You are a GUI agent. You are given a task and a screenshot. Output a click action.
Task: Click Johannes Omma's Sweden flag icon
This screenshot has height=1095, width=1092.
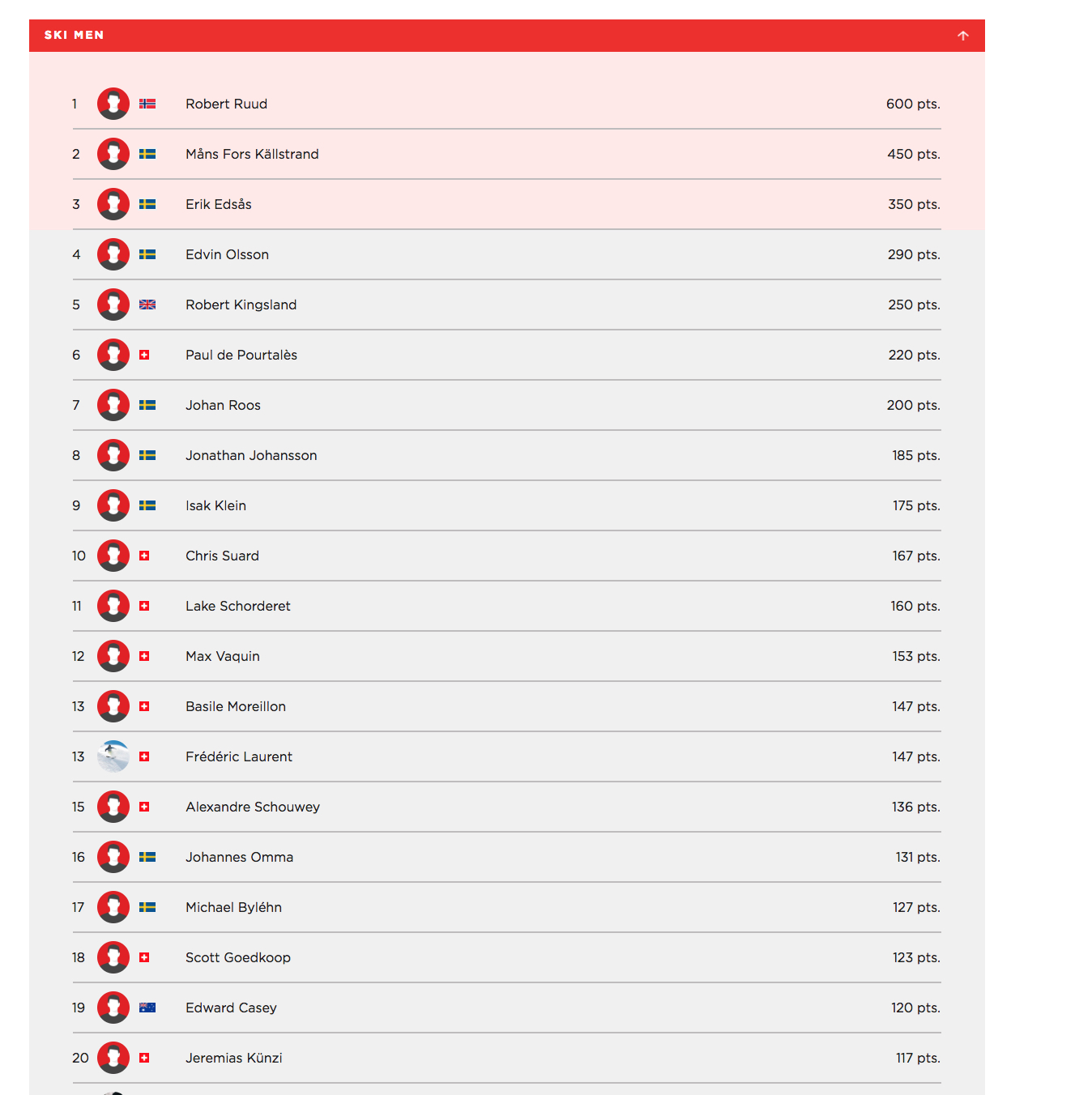pos(147,857)
